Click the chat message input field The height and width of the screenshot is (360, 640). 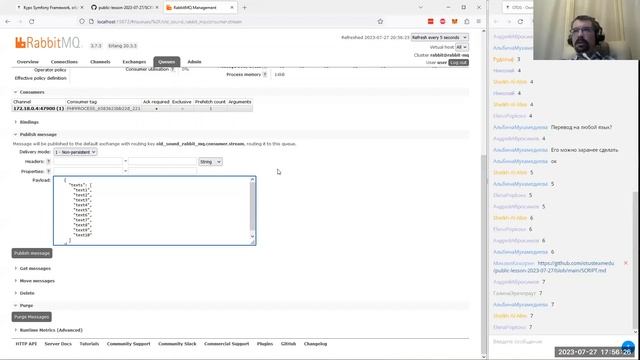click(x=555, y=341)
